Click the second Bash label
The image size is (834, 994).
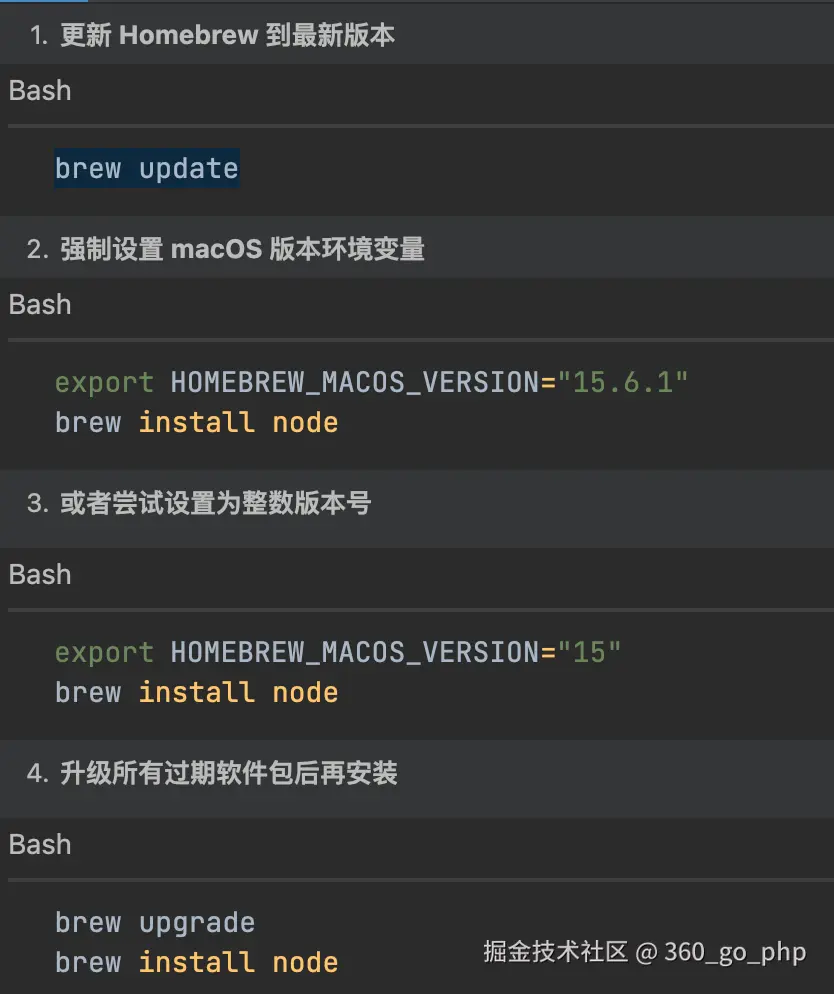(40, 305)
